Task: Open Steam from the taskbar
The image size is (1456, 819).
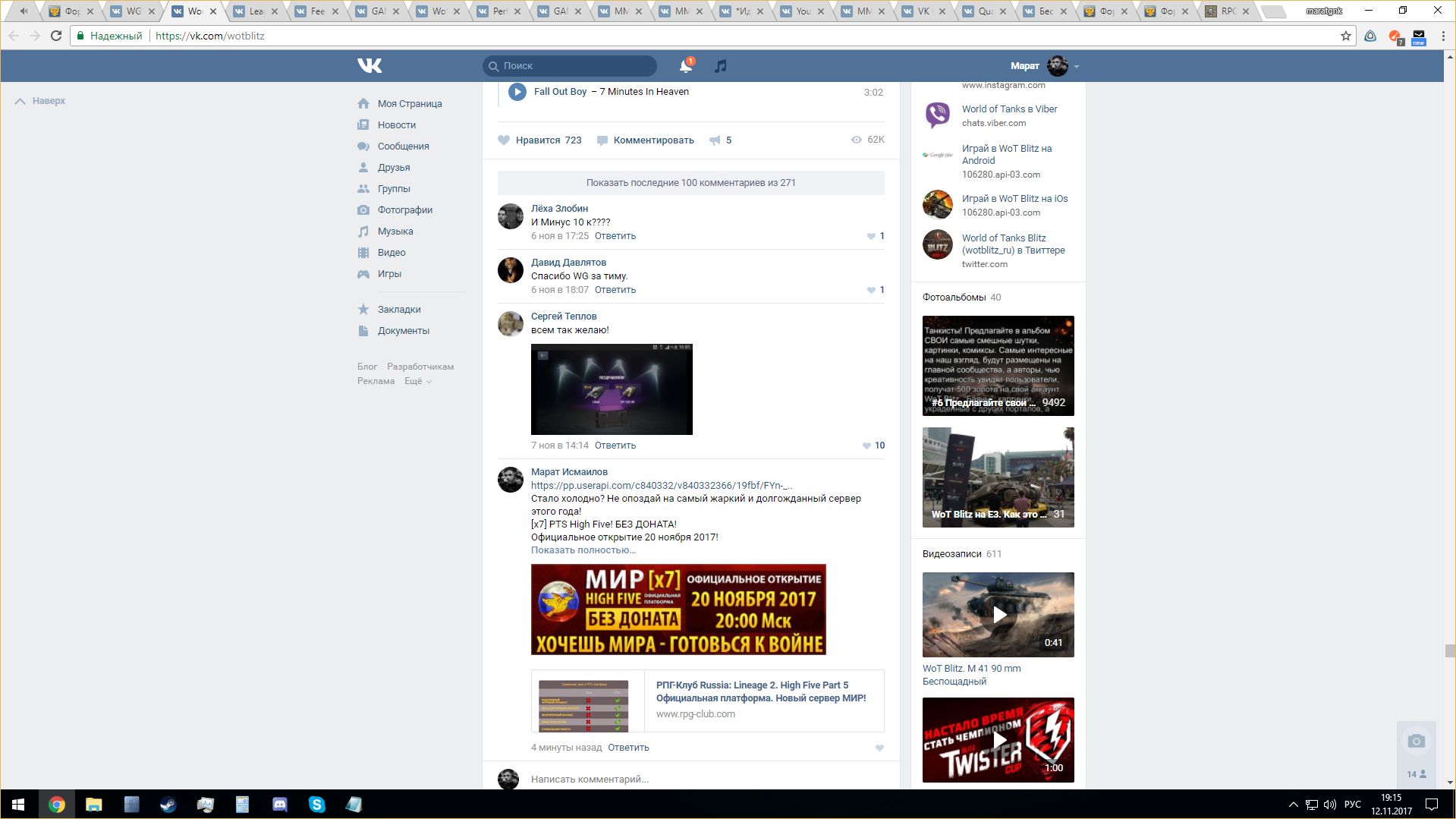Action: [168, 805]
